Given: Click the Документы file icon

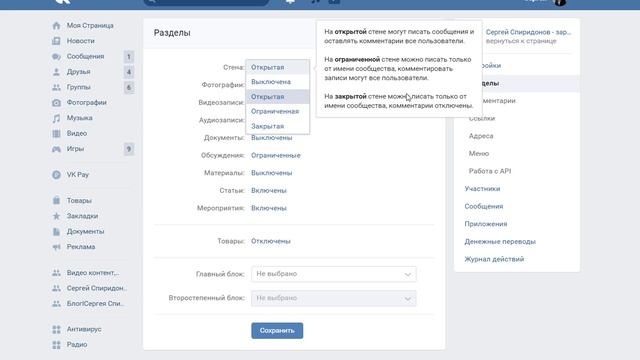Looking at the screenshot, I should pos(56,231).
